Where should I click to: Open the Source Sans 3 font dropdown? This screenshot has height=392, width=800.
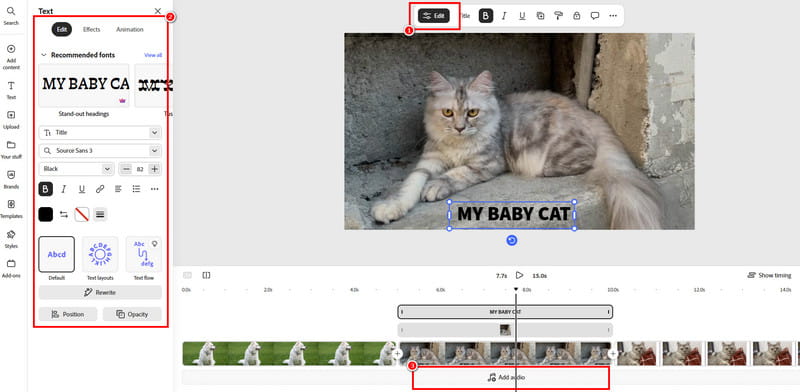click(x=100, y=151)
